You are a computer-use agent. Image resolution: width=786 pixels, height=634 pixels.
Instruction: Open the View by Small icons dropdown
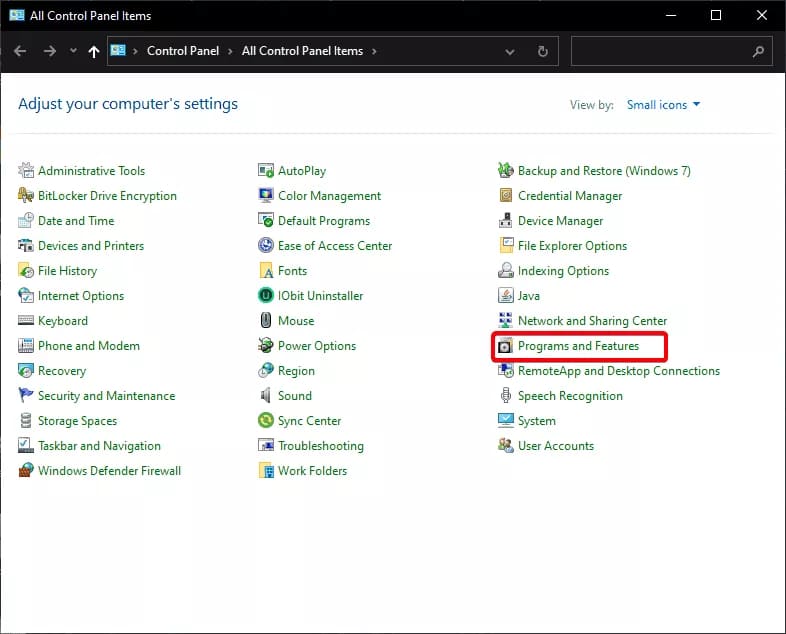click(663, 105)
